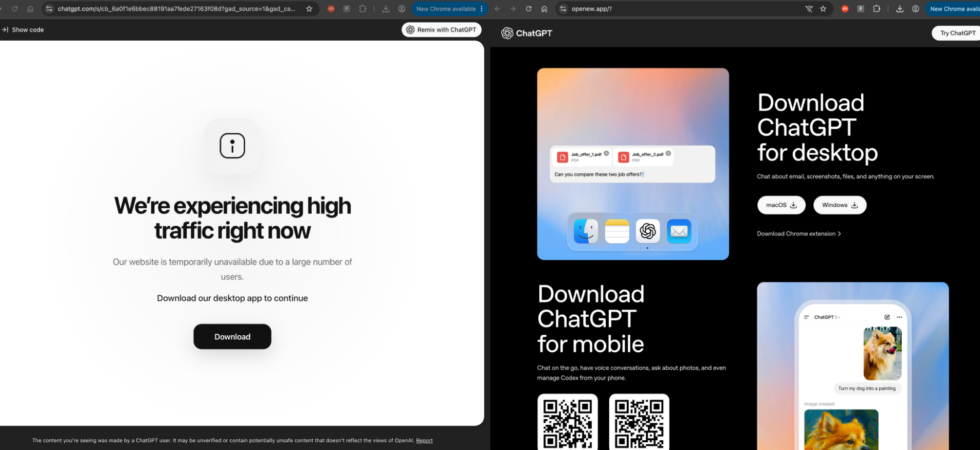Click ChatGPT app icon in dock illustration
The image size is (980, 450).
pyautogui.click(x=648, y=231)
